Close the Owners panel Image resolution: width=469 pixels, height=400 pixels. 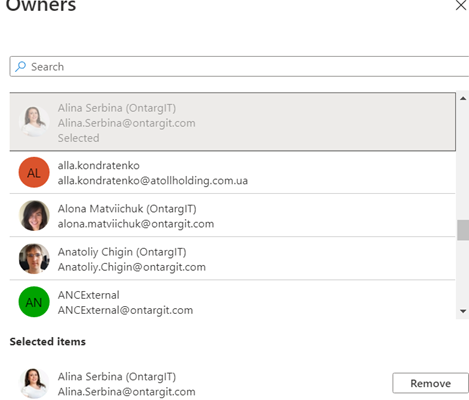tap(461, 5)
